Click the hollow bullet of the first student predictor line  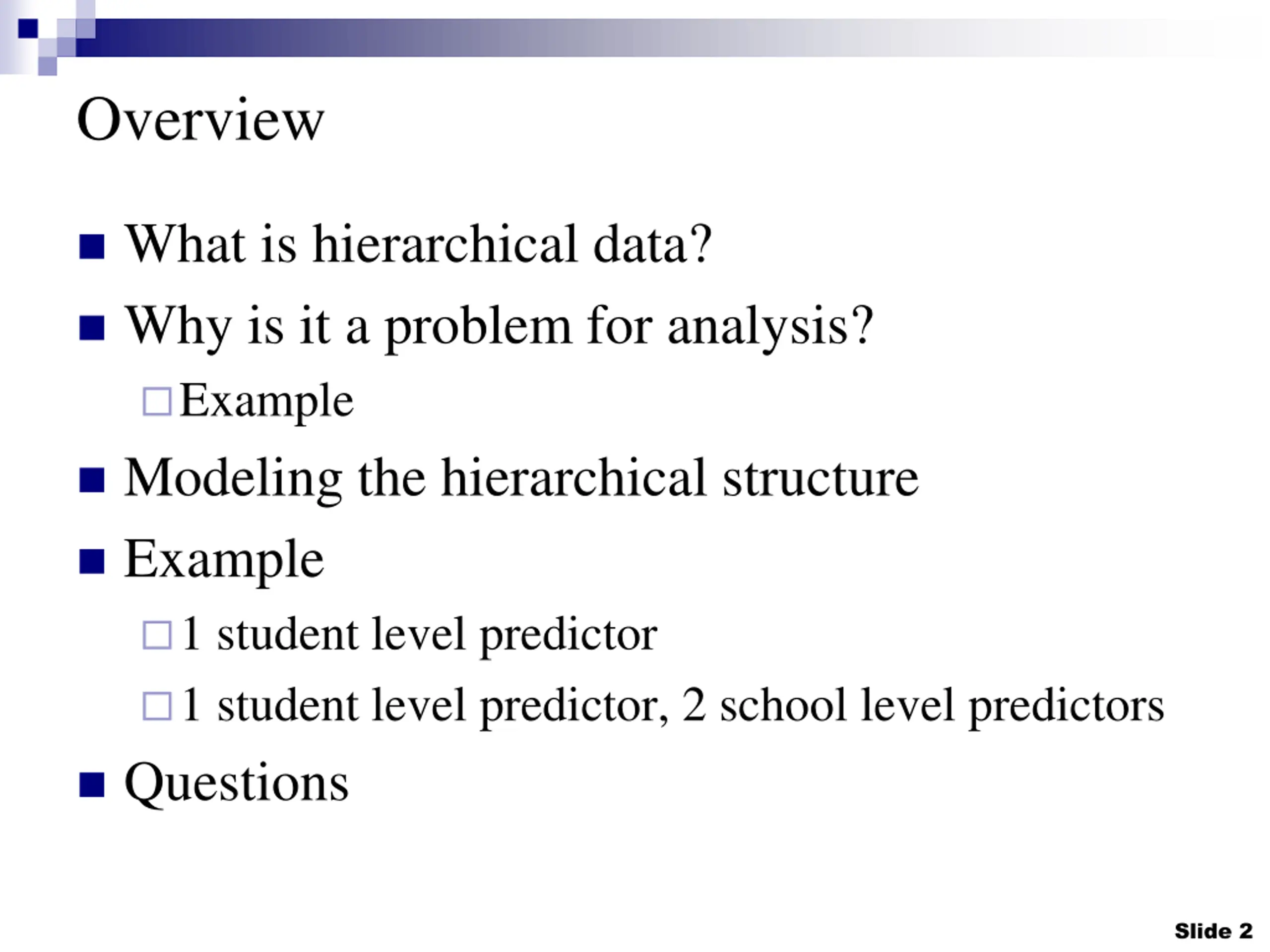pyautogui.click(x=157, y=635)
